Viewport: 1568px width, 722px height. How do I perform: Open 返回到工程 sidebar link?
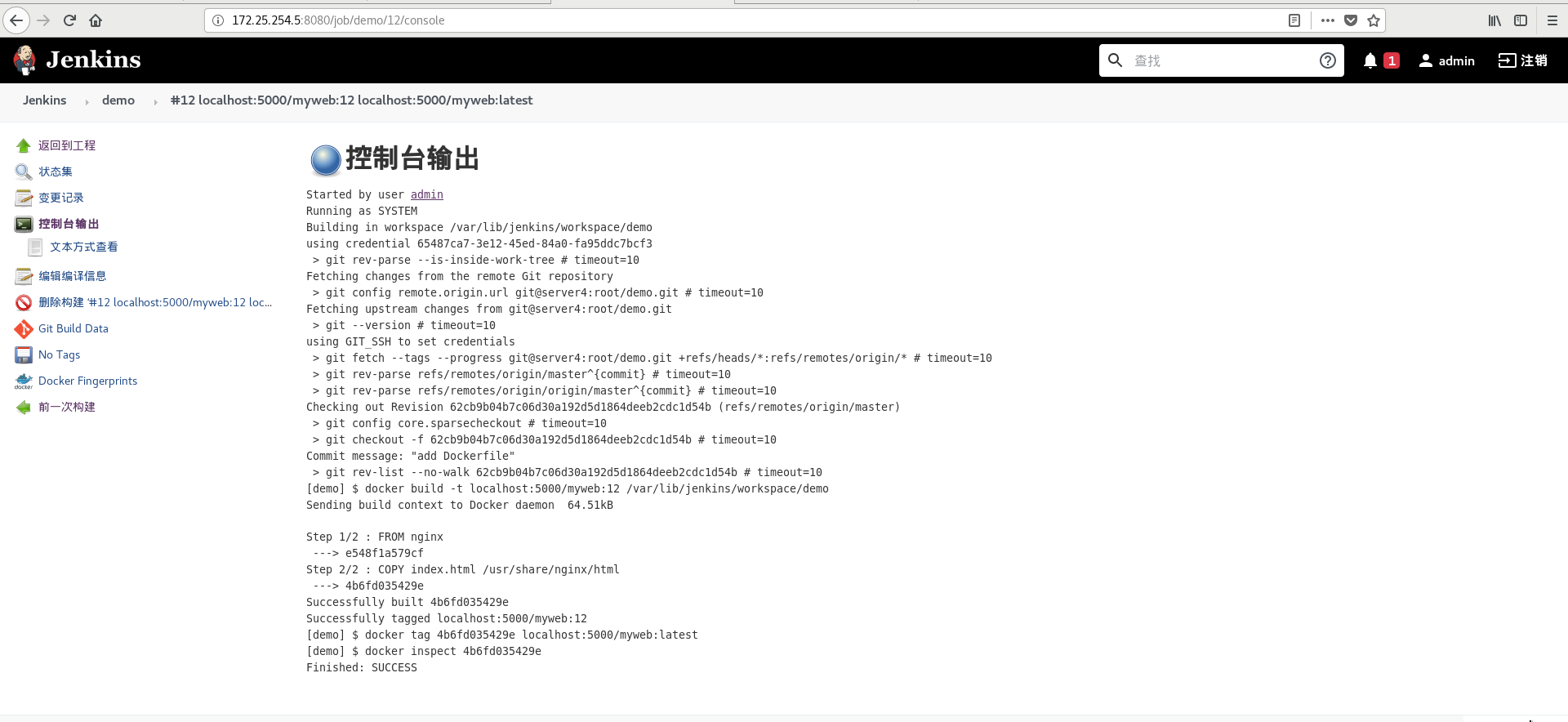pos(67,145)
